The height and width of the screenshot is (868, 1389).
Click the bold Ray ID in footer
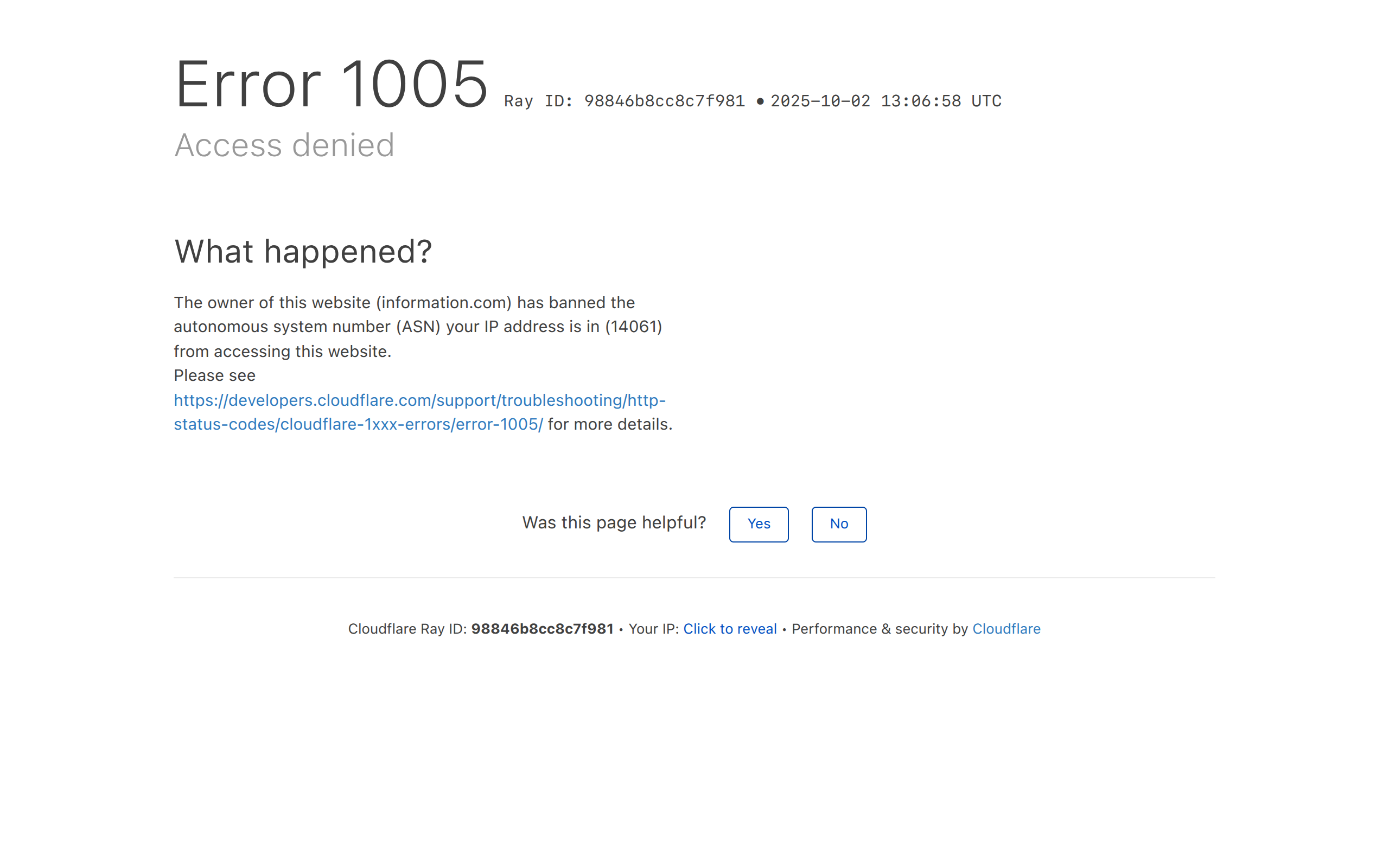pos(542,629)
